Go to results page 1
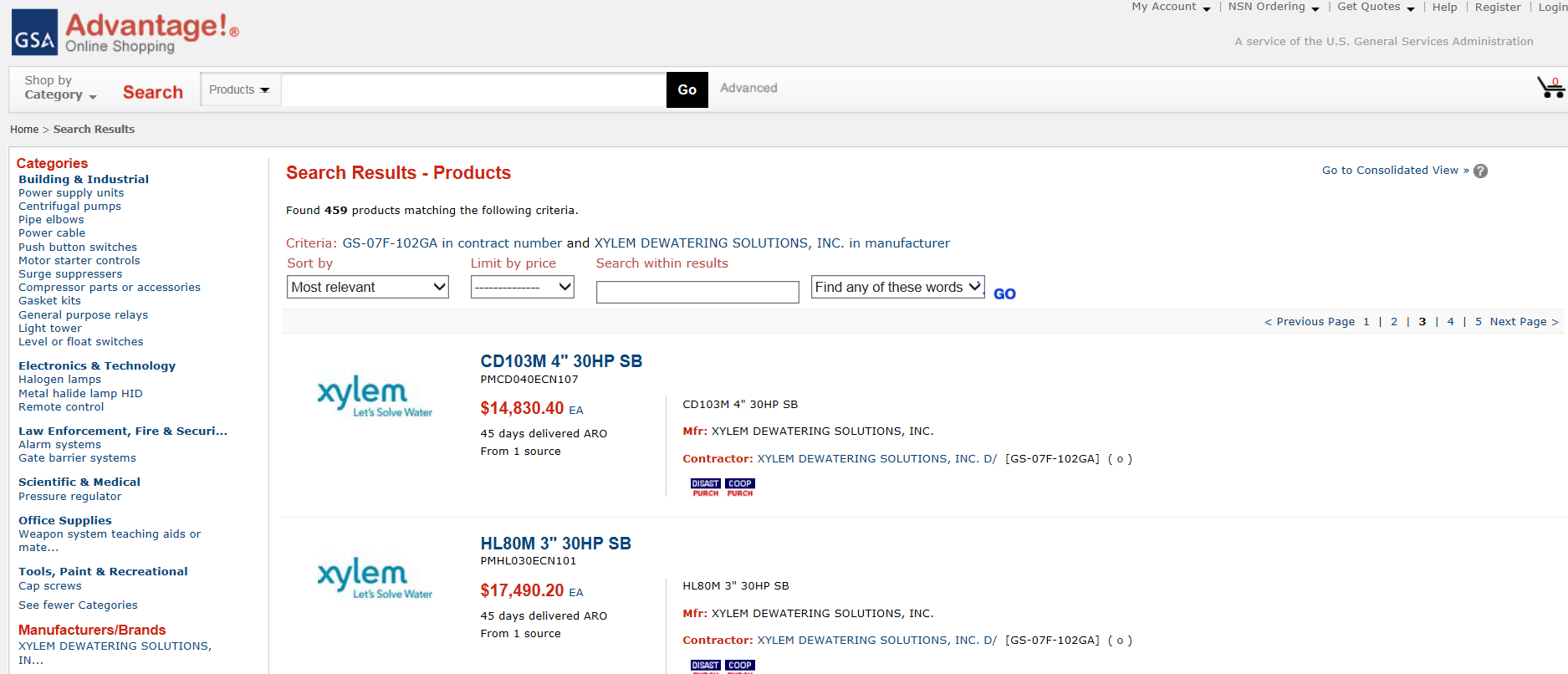Image resolution: width=1568 pixels, height=674 pixels. tap(1366, 321)
